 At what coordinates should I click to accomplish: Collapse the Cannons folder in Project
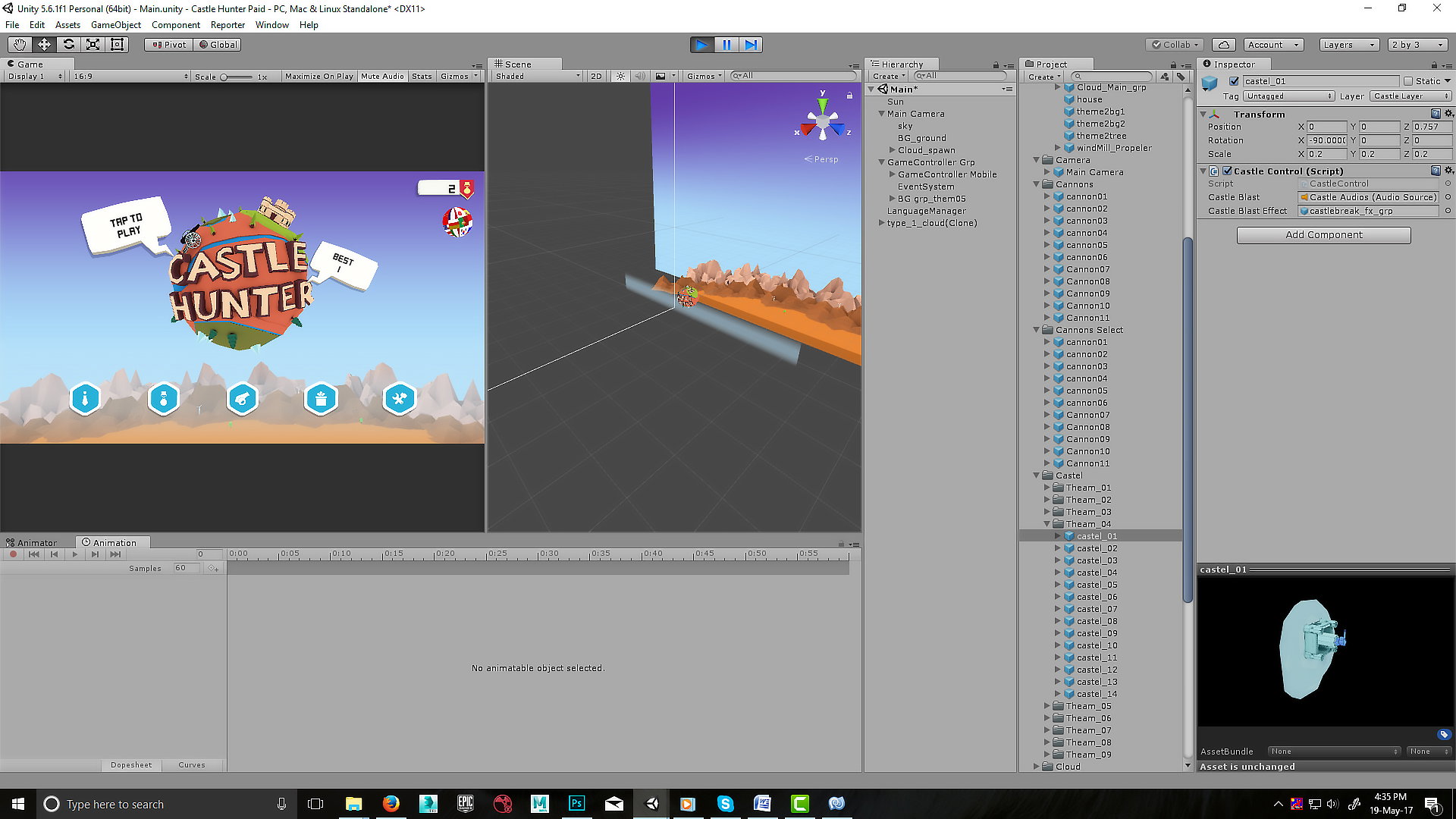(1037, 184)
